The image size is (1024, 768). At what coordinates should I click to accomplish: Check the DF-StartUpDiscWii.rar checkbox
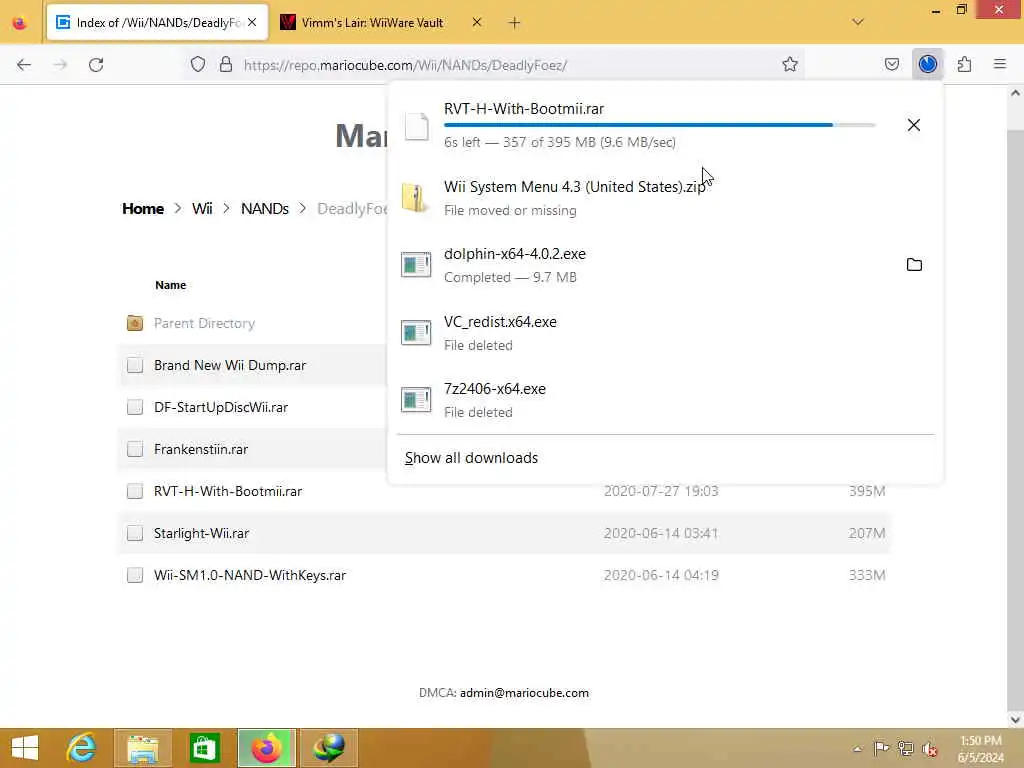point(135,407)
